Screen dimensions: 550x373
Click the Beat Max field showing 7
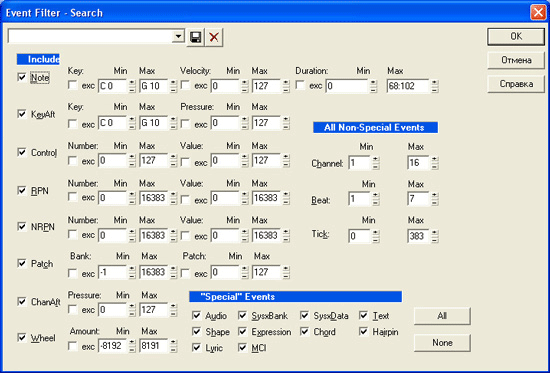[x=419, y=199]
